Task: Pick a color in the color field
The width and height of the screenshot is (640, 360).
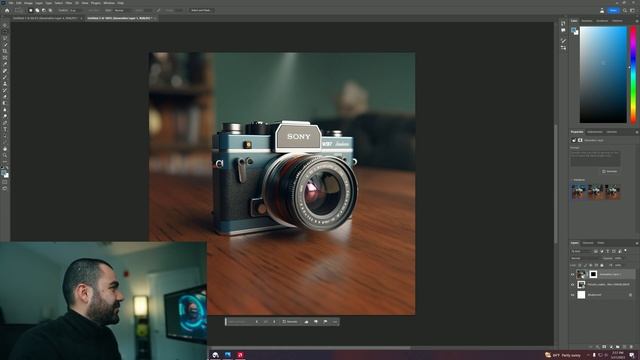Action: [603, 75]
